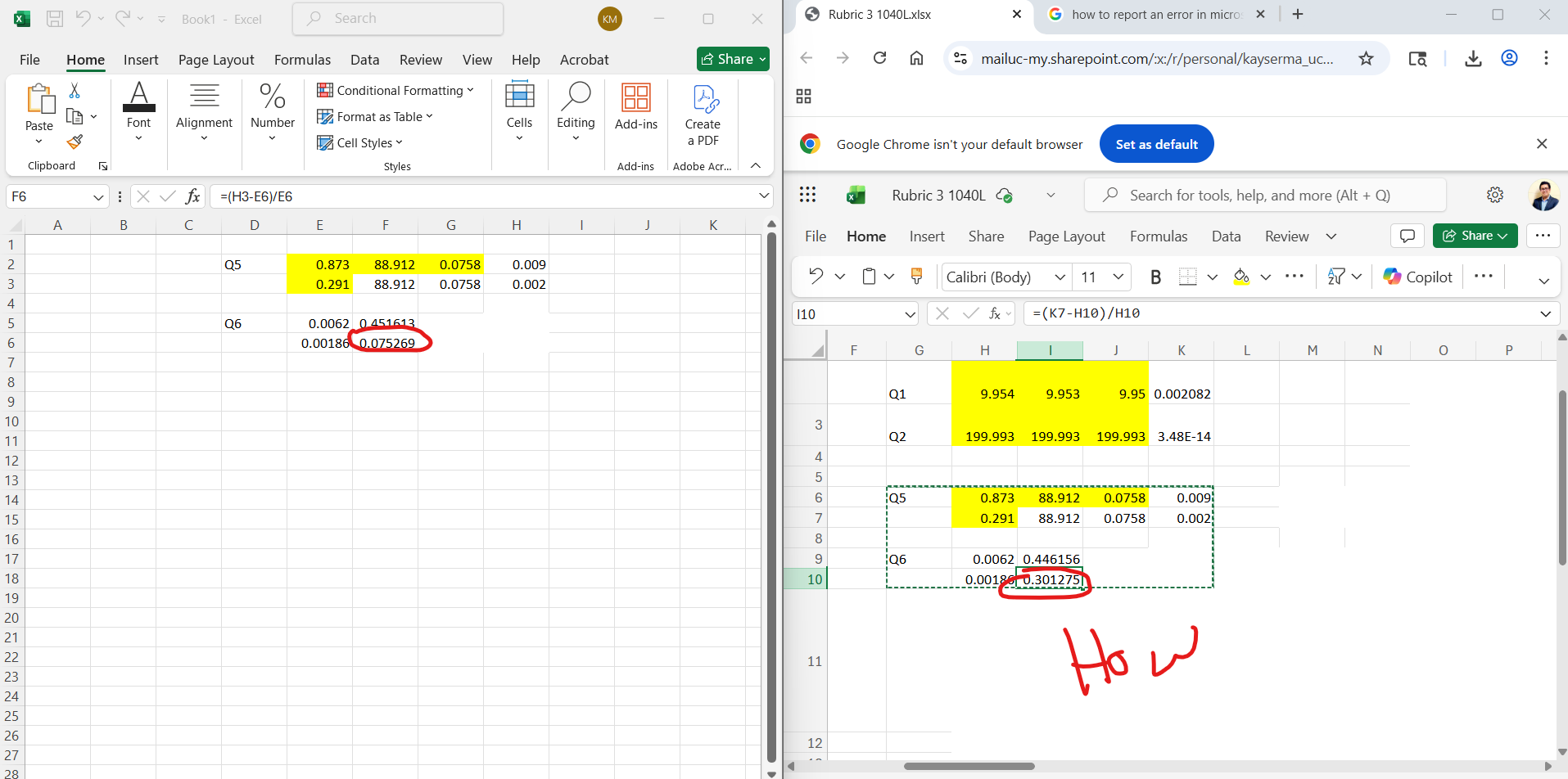Open Add-ins from desktop Excel ribbon
The width and height of the screenshot is (1568, 779).
pos(636,106)
